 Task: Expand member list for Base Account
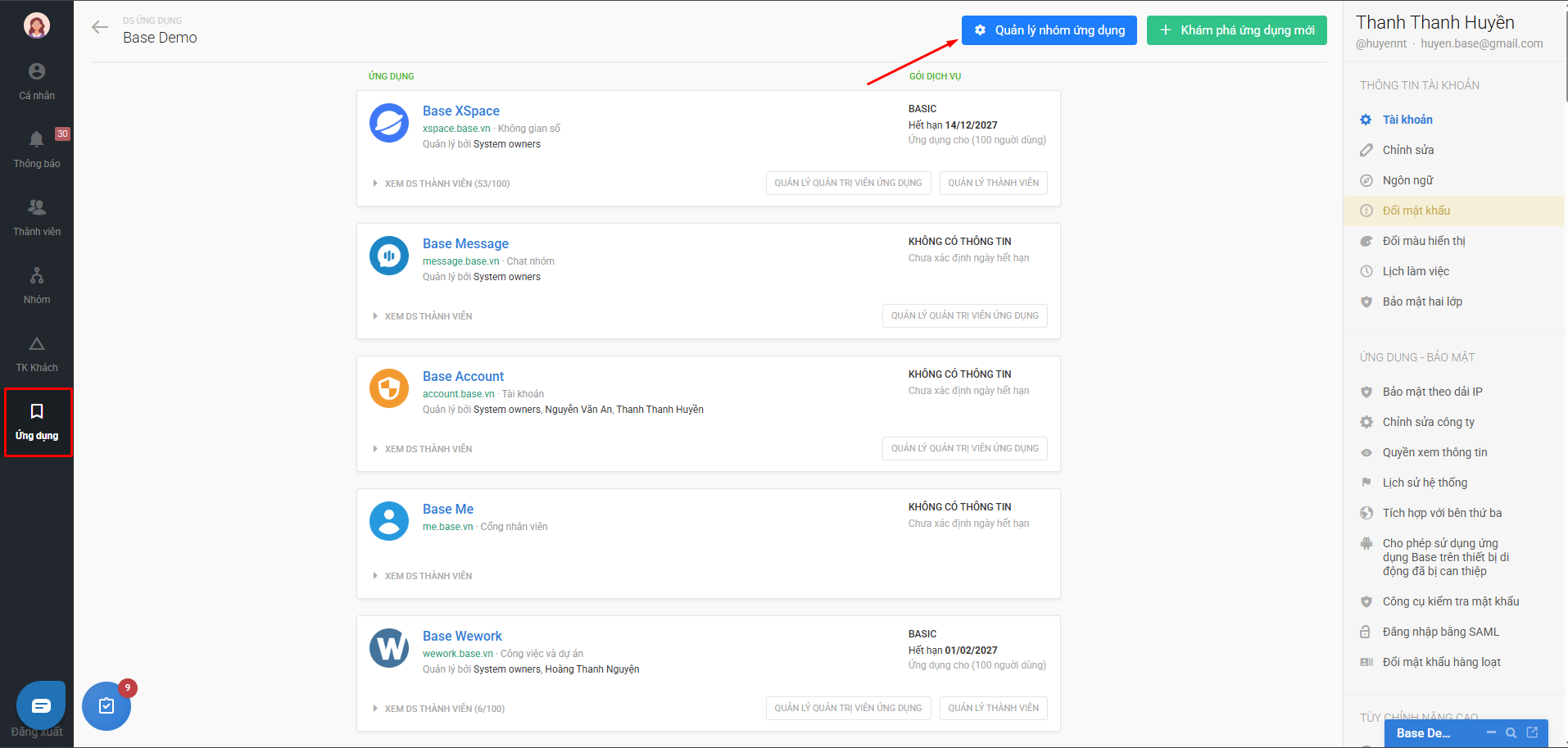(423, 449)
